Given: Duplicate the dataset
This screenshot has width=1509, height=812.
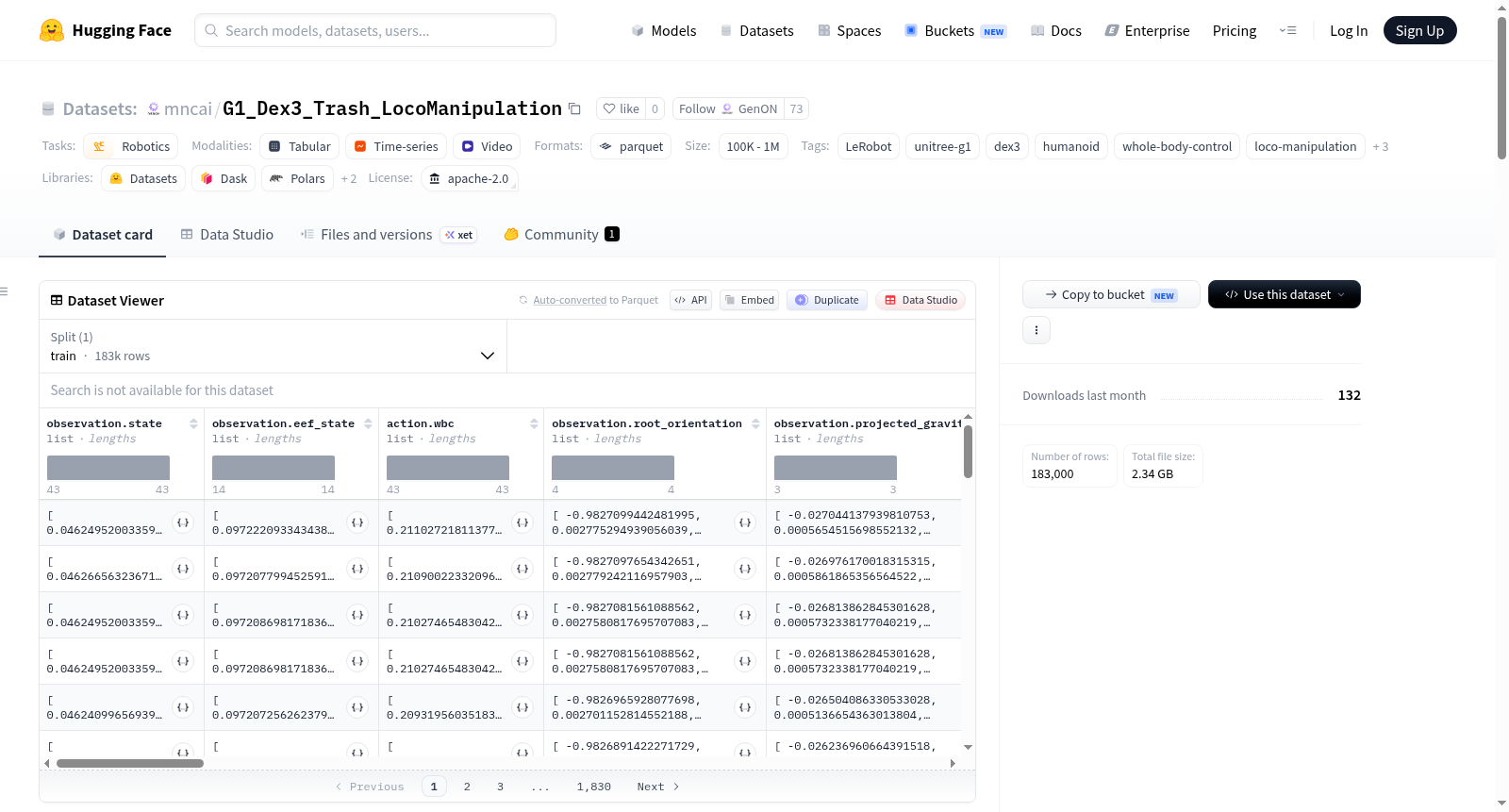Looking at the screenshot, I should [x=827, y=300].
